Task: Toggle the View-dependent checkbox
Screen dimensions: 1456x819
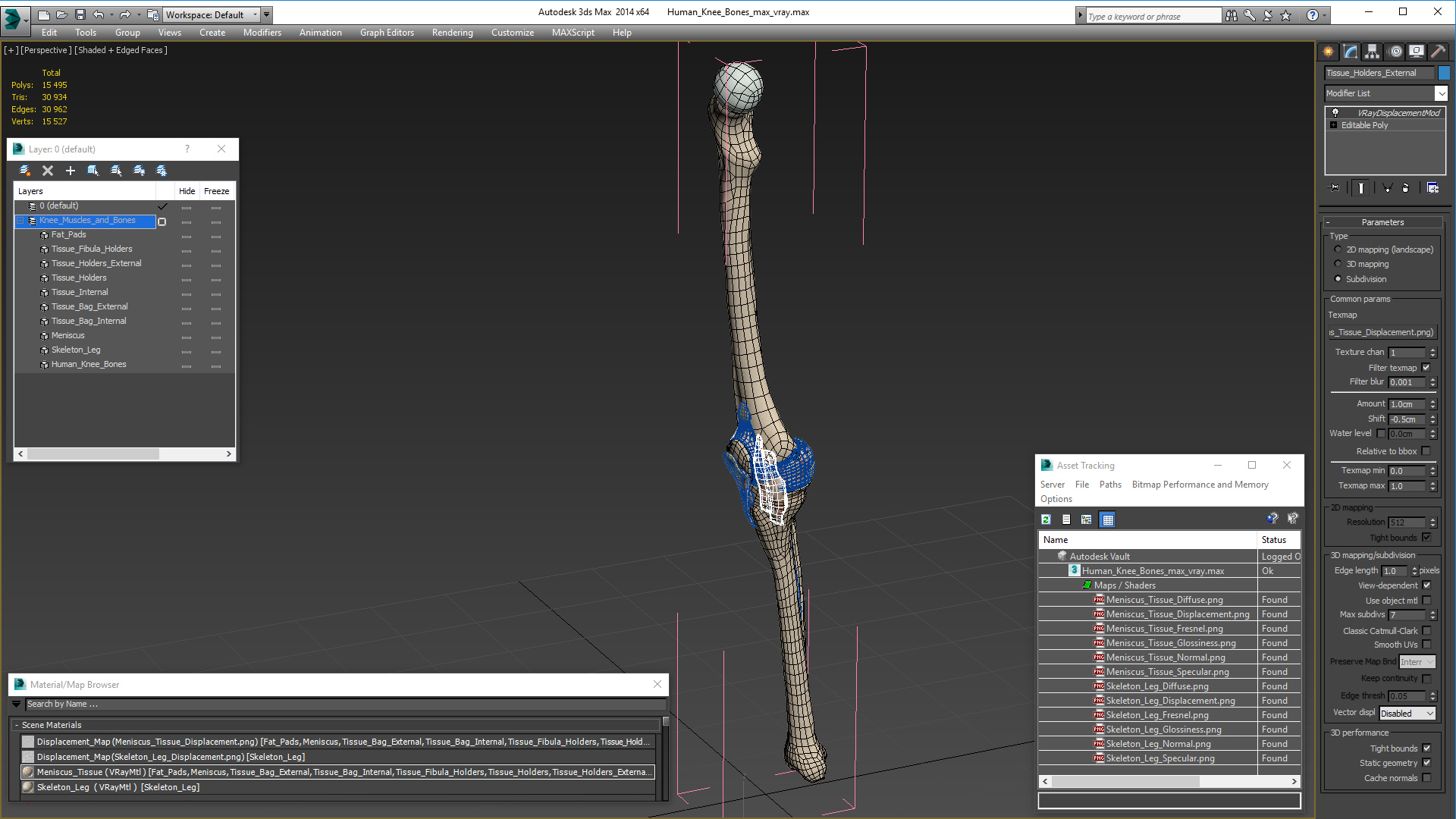Action: pos(1426,585)
